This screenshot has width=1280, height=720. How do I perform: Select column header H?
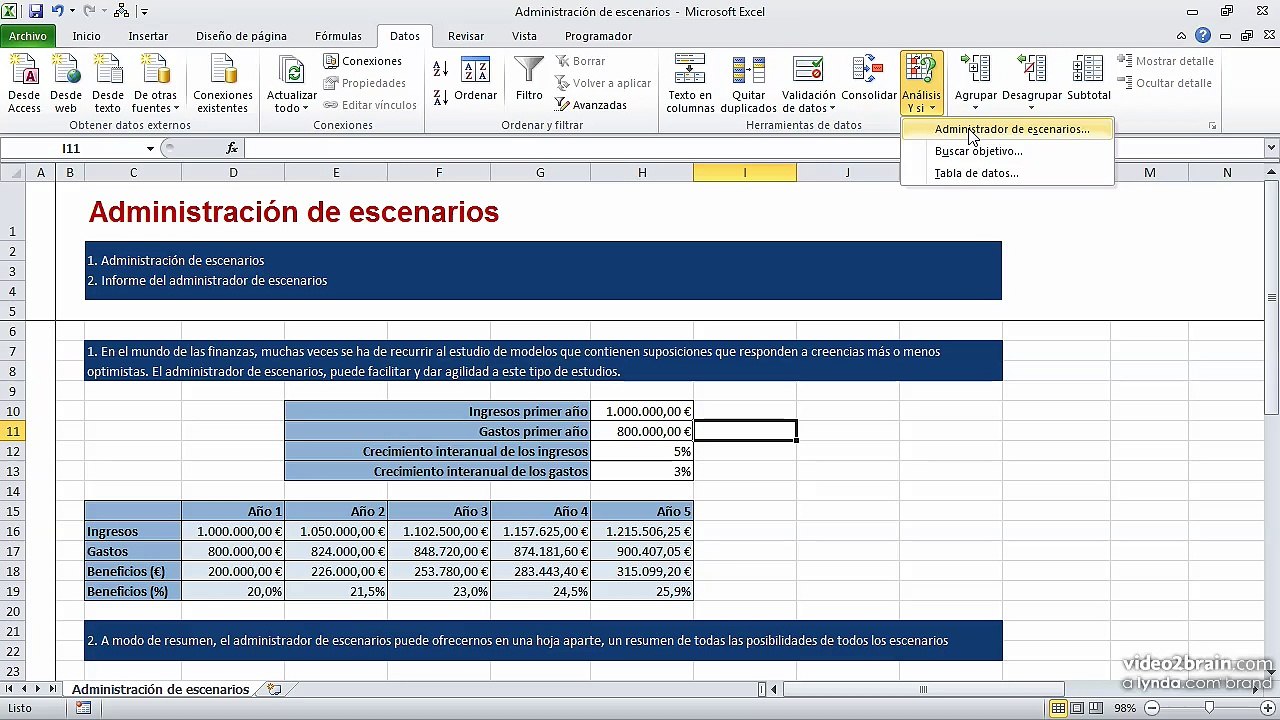click(x=642, y=173)
